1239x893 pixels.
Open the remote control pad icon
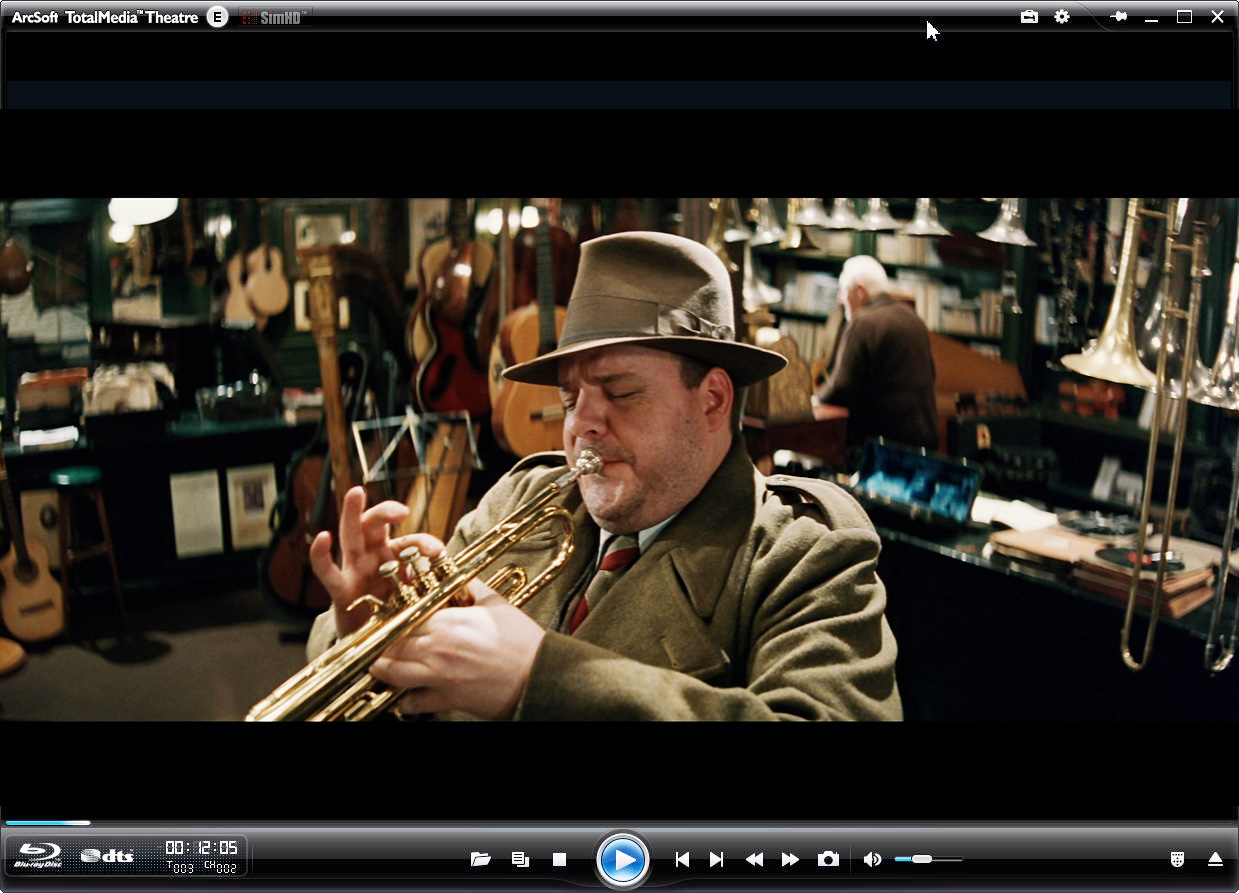click(1178, 859)
